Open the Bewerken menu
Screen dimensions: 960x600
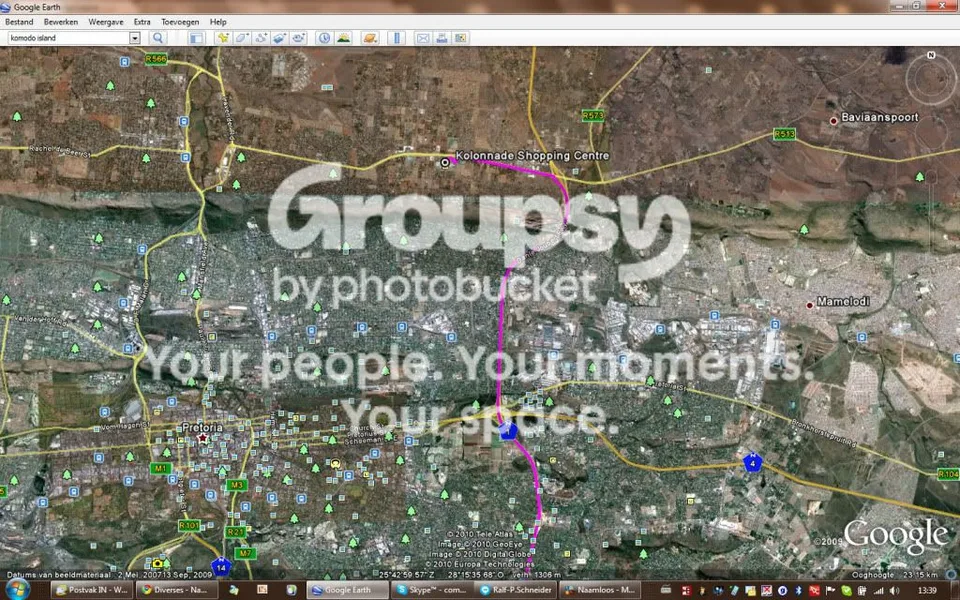click(x=61, y=21)
